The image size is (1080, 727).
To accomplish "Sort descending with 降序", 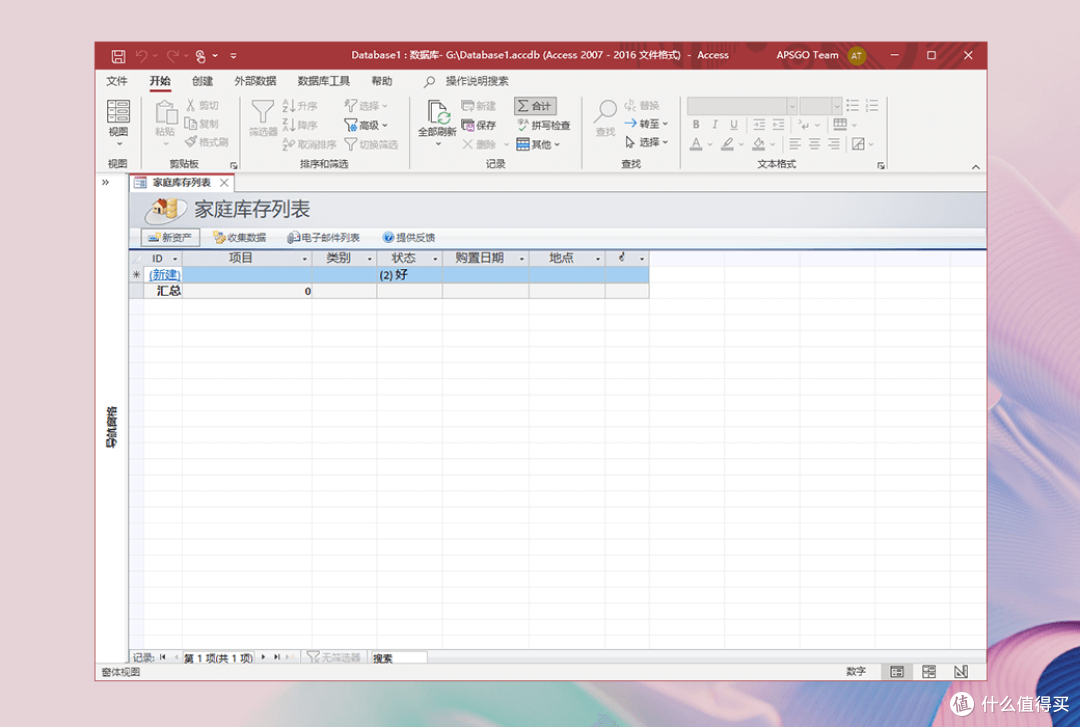I will click(300, 125).
